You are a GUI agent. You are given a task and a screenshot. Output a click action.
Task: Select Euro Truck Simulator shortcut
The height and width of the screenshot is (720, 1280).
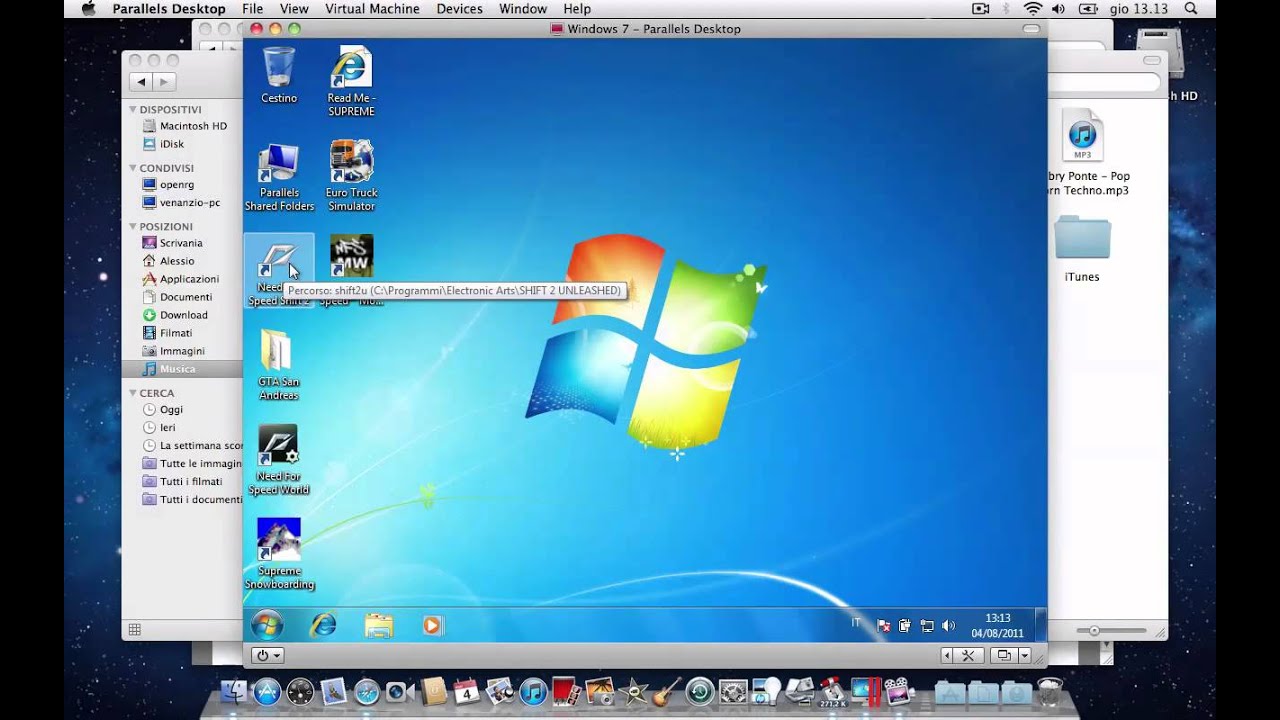(x=351, y=177)
